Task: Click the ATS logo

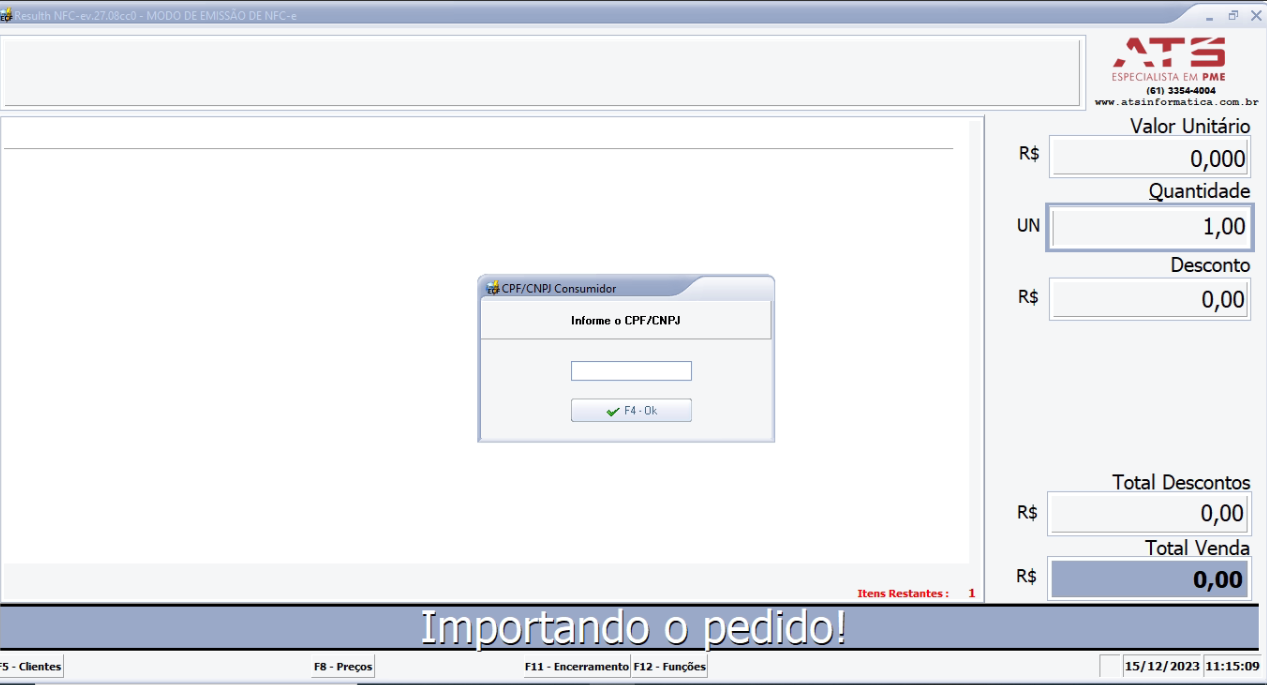Action: tap(1169, 53)
